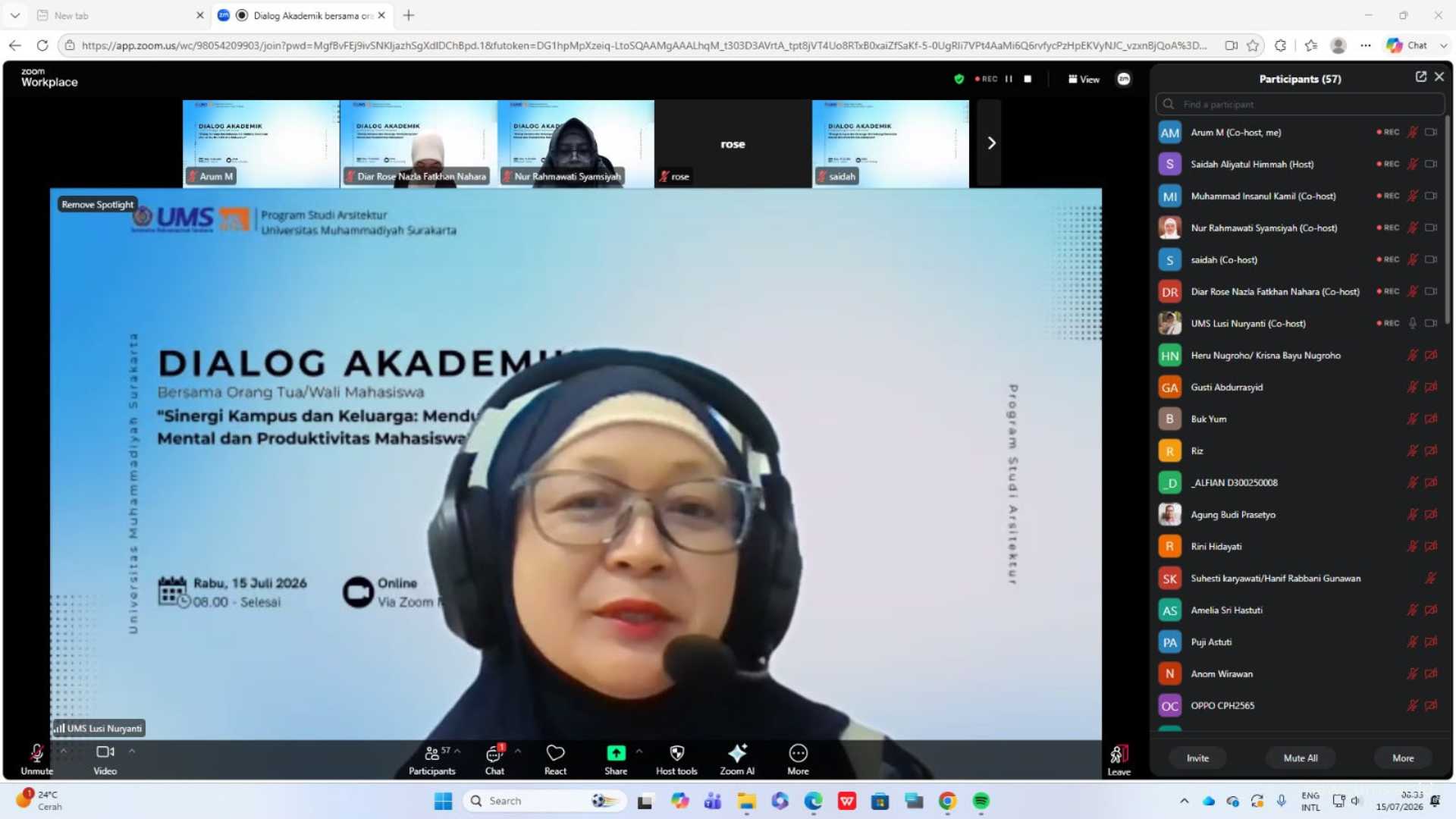The image size is (1456, 819).
Task: Open the Participants panel button
Action: coord(432,759)
